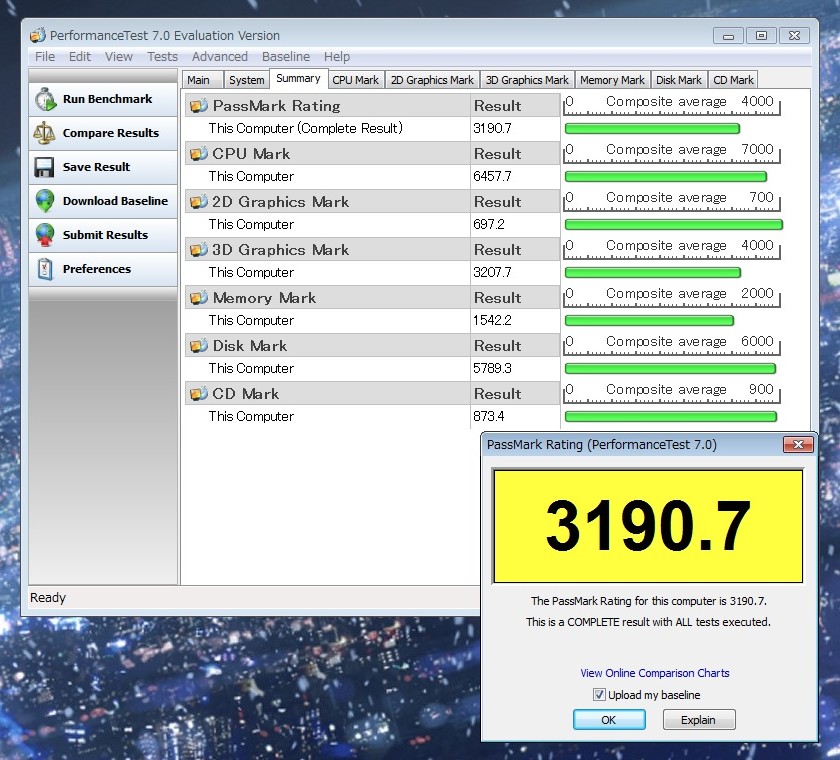Go to the Memory Mark tab
840x760 pixels.
point(612,80)
